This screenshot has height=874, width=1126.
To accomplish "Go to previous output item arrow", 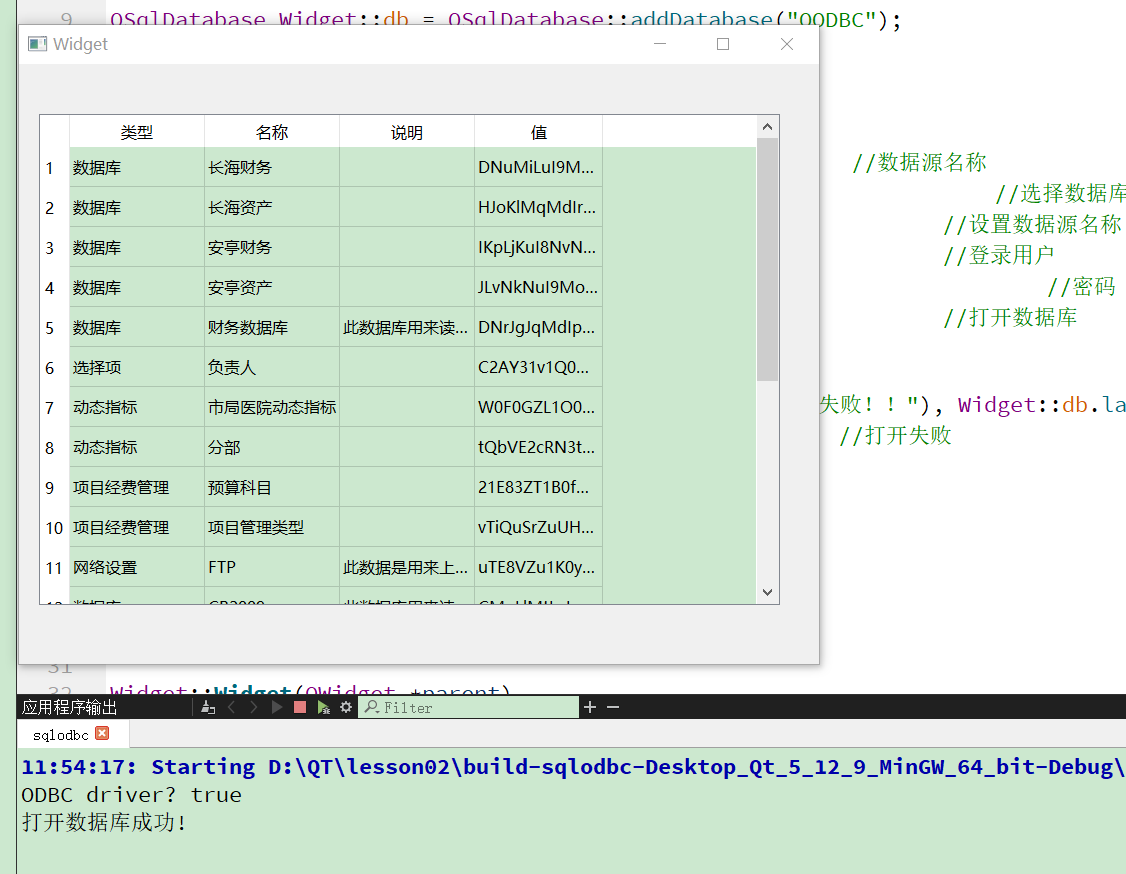I will (231, 707).
